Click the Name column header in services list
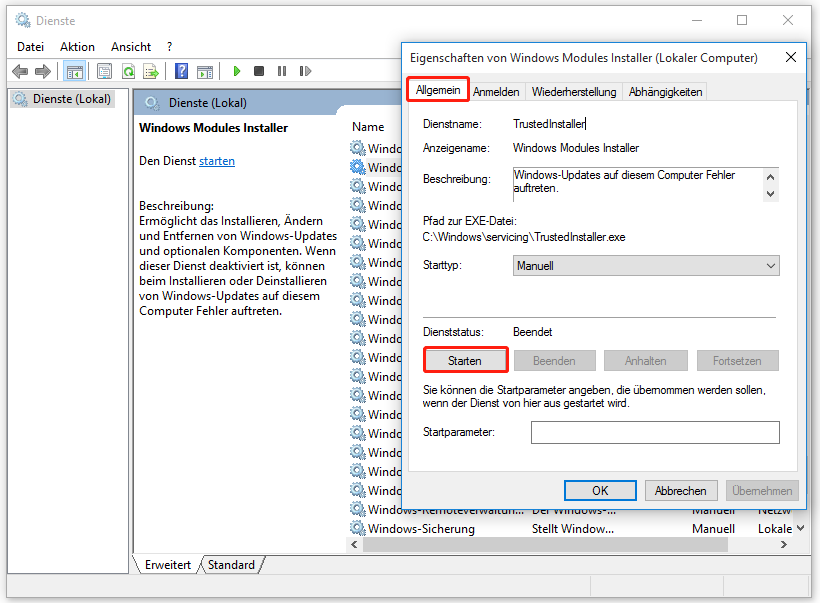This screenshot has width=820, height=603. pos(368,127)
